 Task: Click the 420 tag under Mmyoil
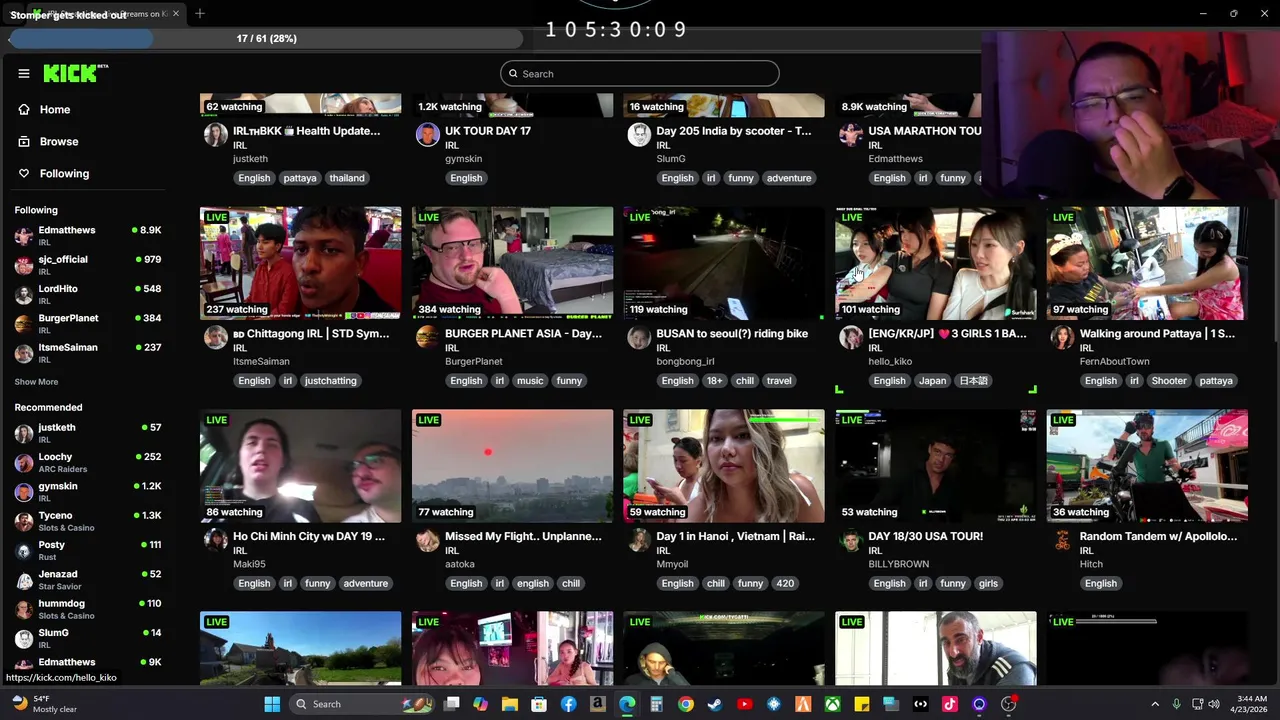785,584
